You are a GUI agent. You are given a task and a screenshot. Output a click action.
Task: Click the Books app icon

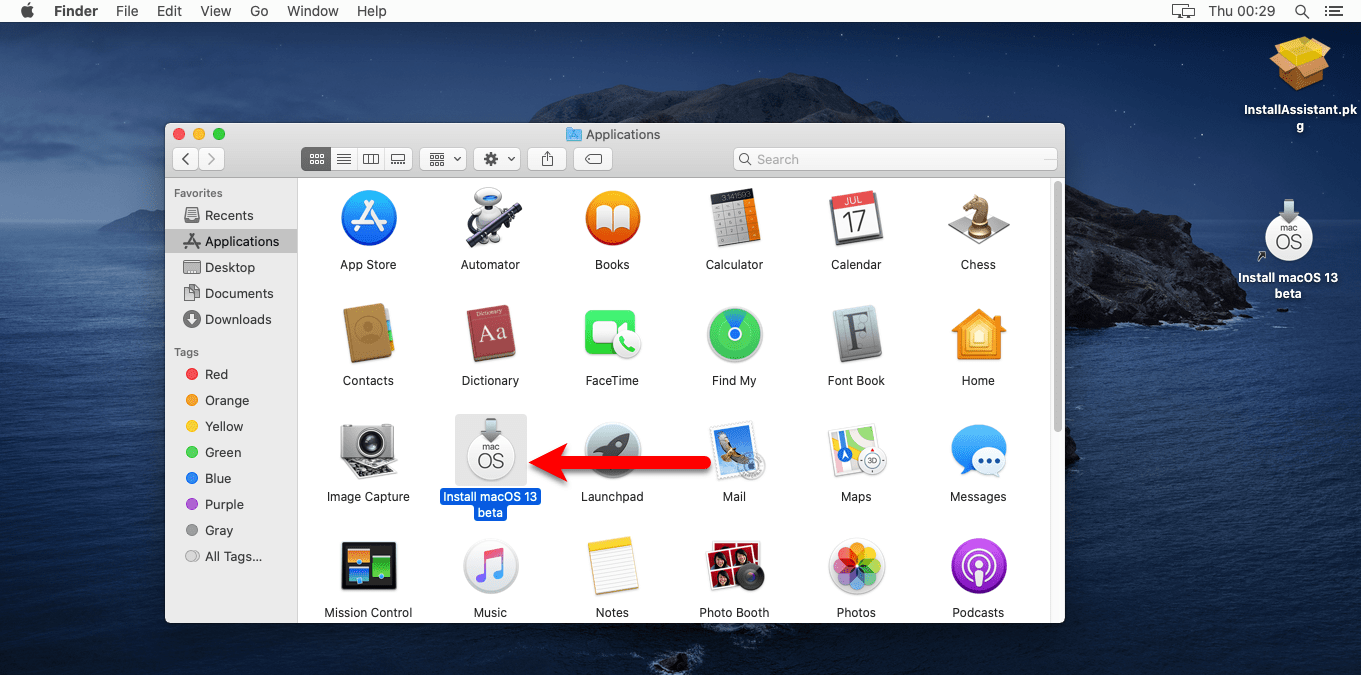coord(612,218)
